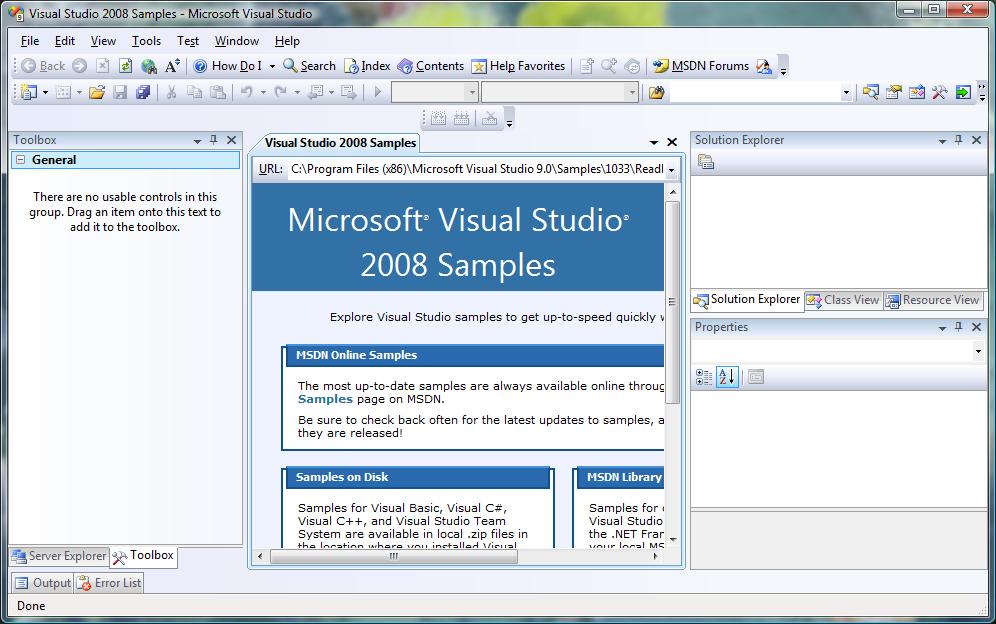Open the Find combo box dropdown arrow

[846, 93]
